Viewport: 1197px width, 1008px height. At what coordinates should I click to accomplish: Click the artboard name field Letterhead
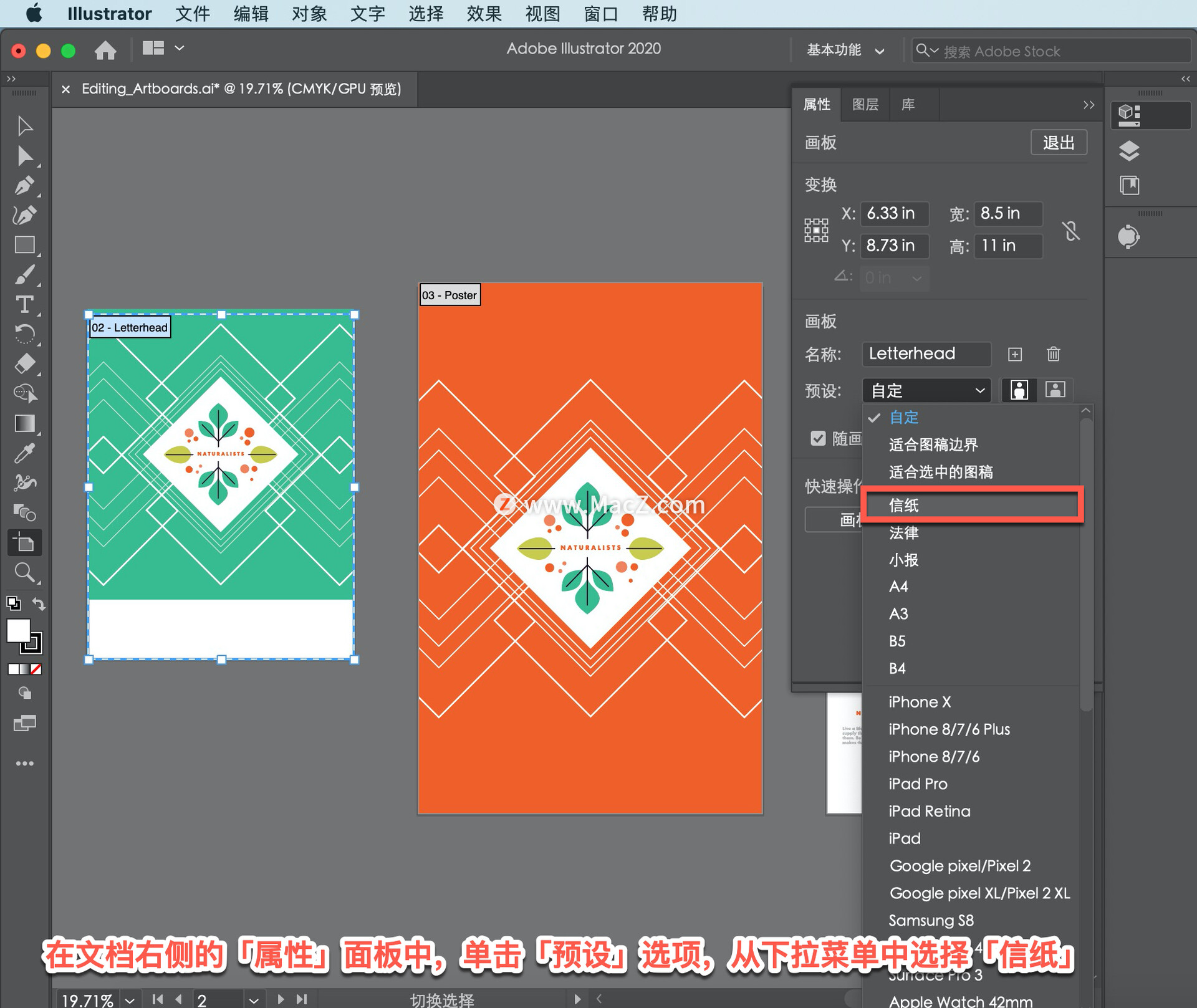coord(925,353)
